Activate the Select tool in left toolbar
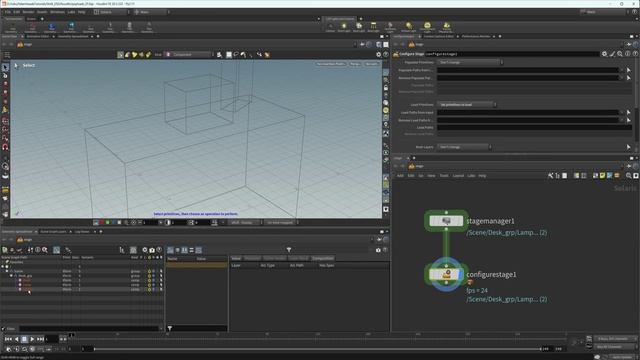This screenshot has width=640, height=360. point(5,67)
